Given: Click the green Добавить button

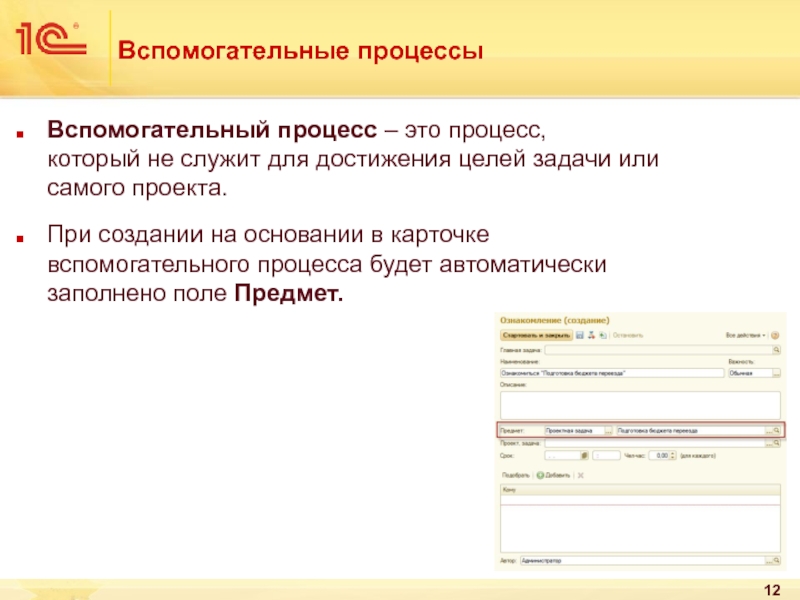Looking at the screenshot, I should tap(554, 475).
